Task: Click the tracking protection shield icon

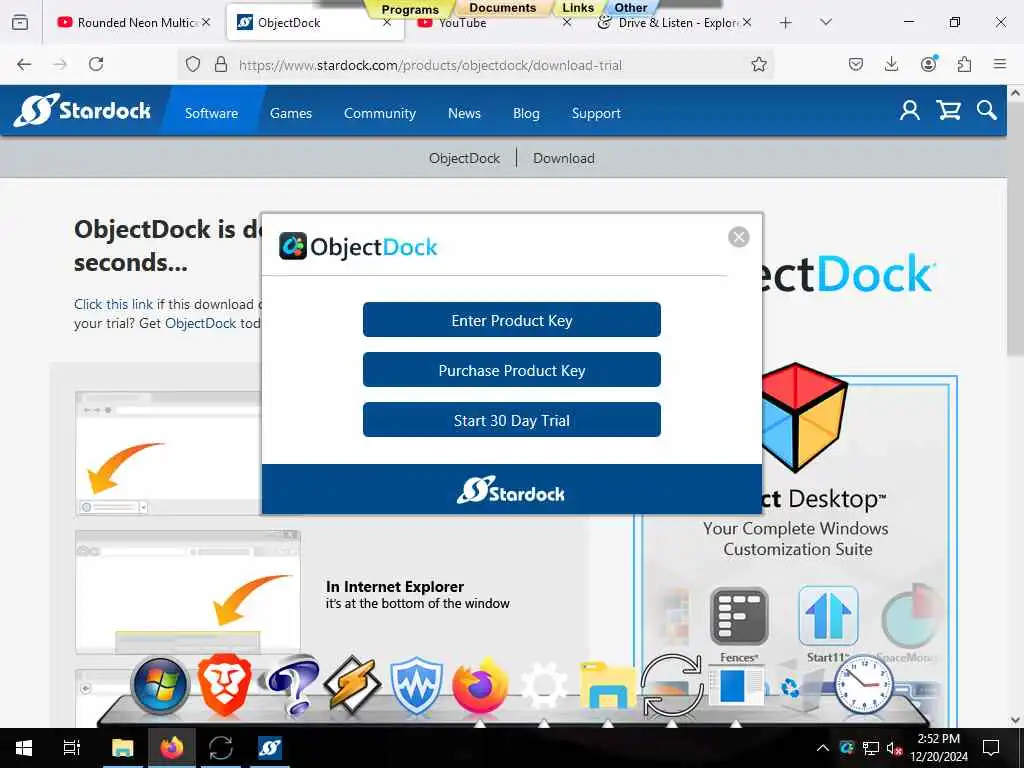Action: (x=193, y=64)
